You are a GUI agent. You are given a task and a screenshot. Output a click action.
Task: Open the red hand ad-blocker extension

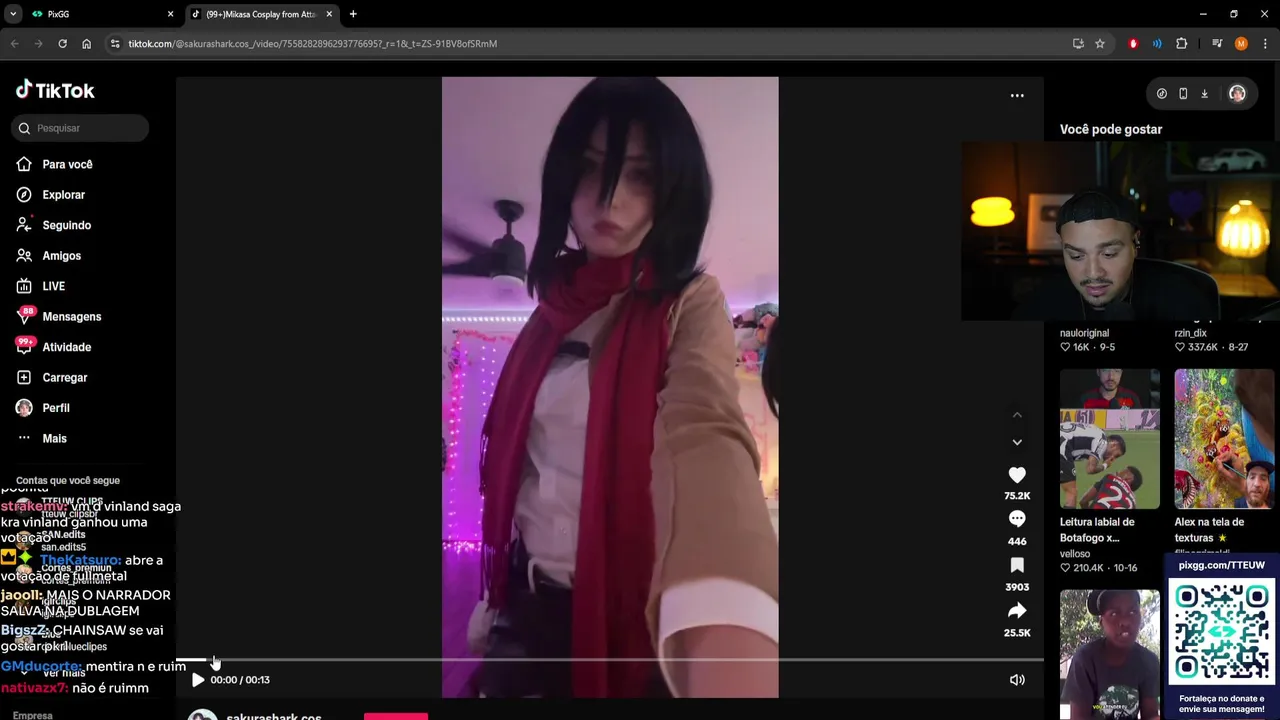pos(1133,44)
